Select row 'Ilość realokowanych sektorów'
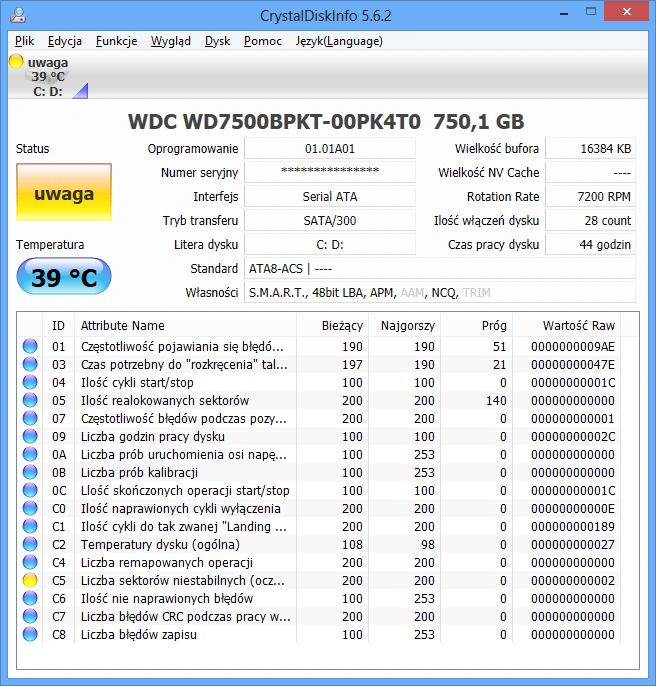656x686 pixels. (x=319, y=400)
